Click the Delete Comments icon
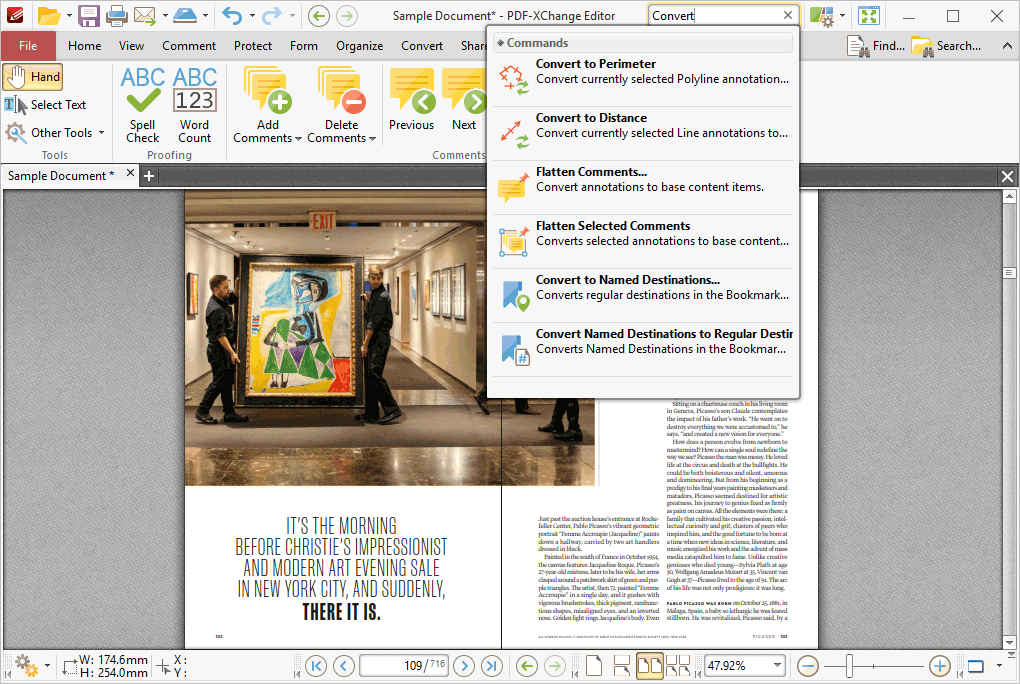 (342, 91)
